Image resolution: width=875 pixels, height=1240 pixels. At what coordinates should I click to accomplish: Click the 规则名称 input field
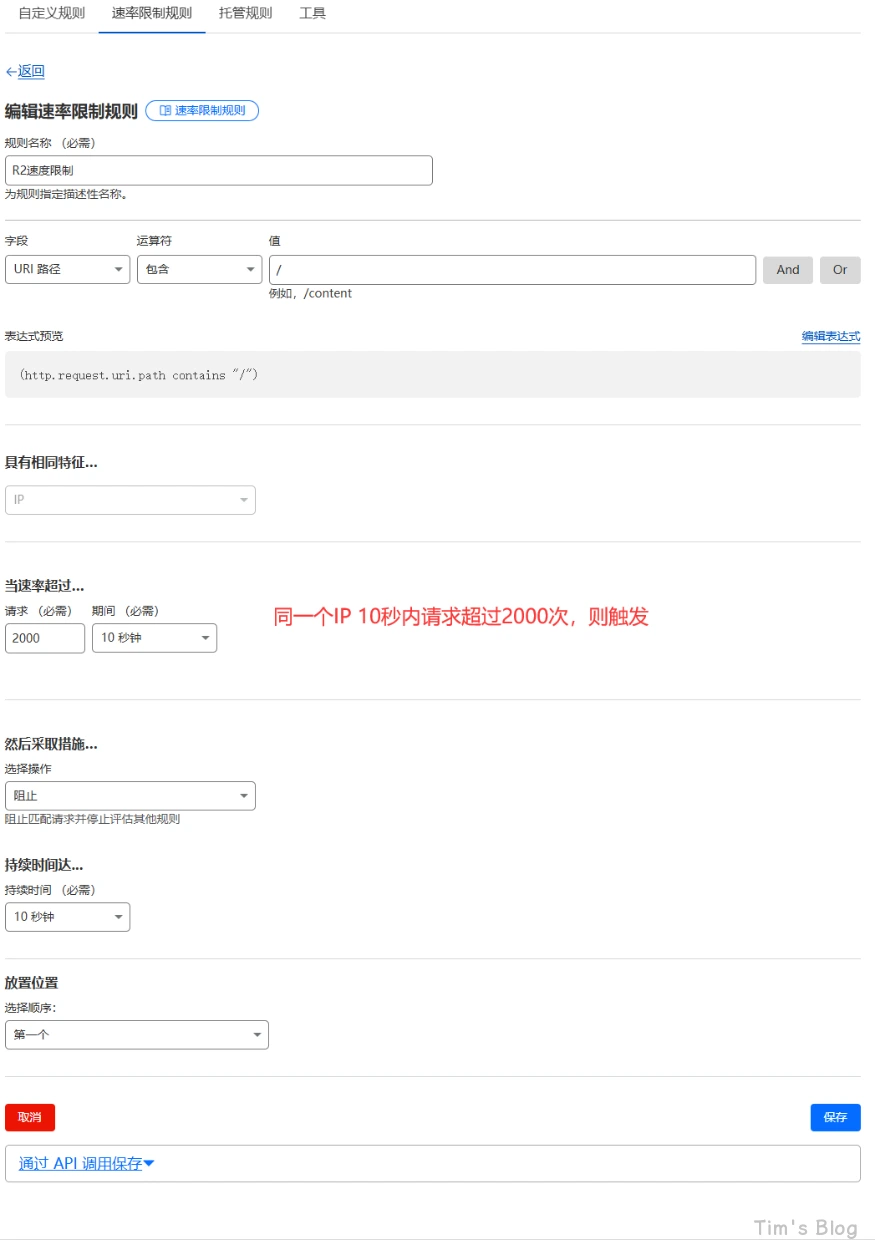[x=218, y=171]
